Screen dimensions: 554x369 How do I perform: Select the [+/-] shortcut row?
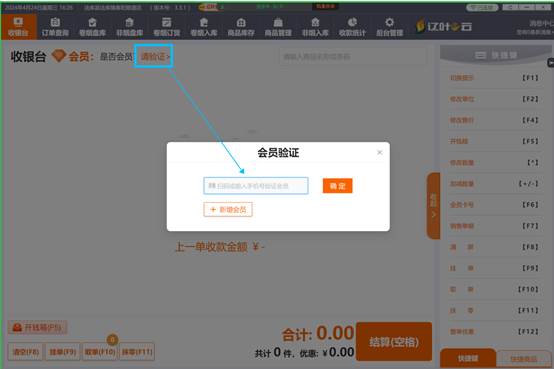point(494,184)
